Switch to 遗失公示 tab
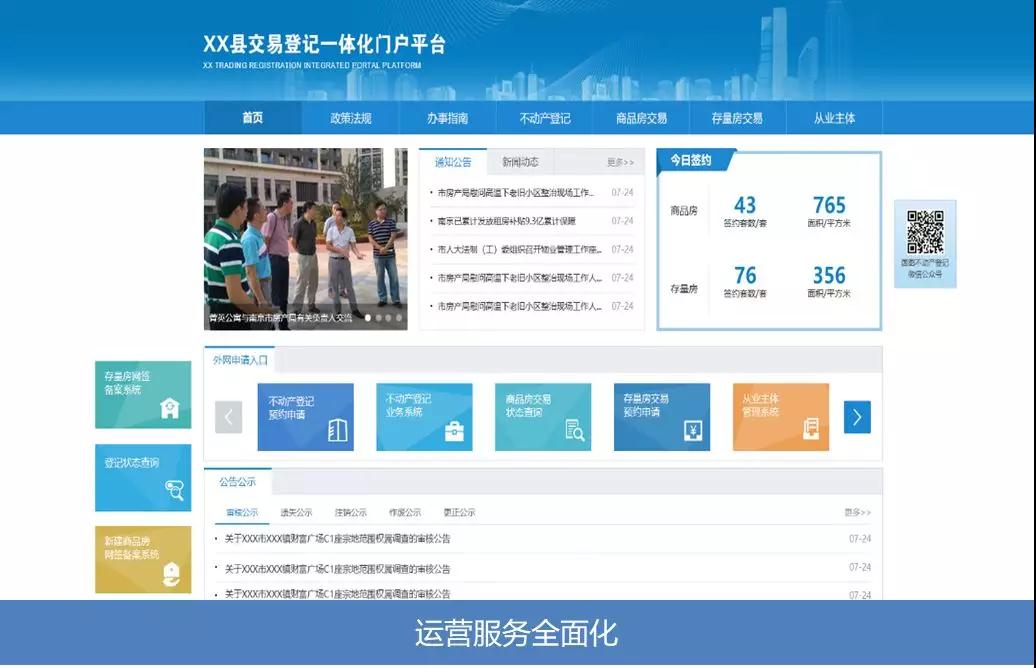The image size is (1036, 668). 296,512
